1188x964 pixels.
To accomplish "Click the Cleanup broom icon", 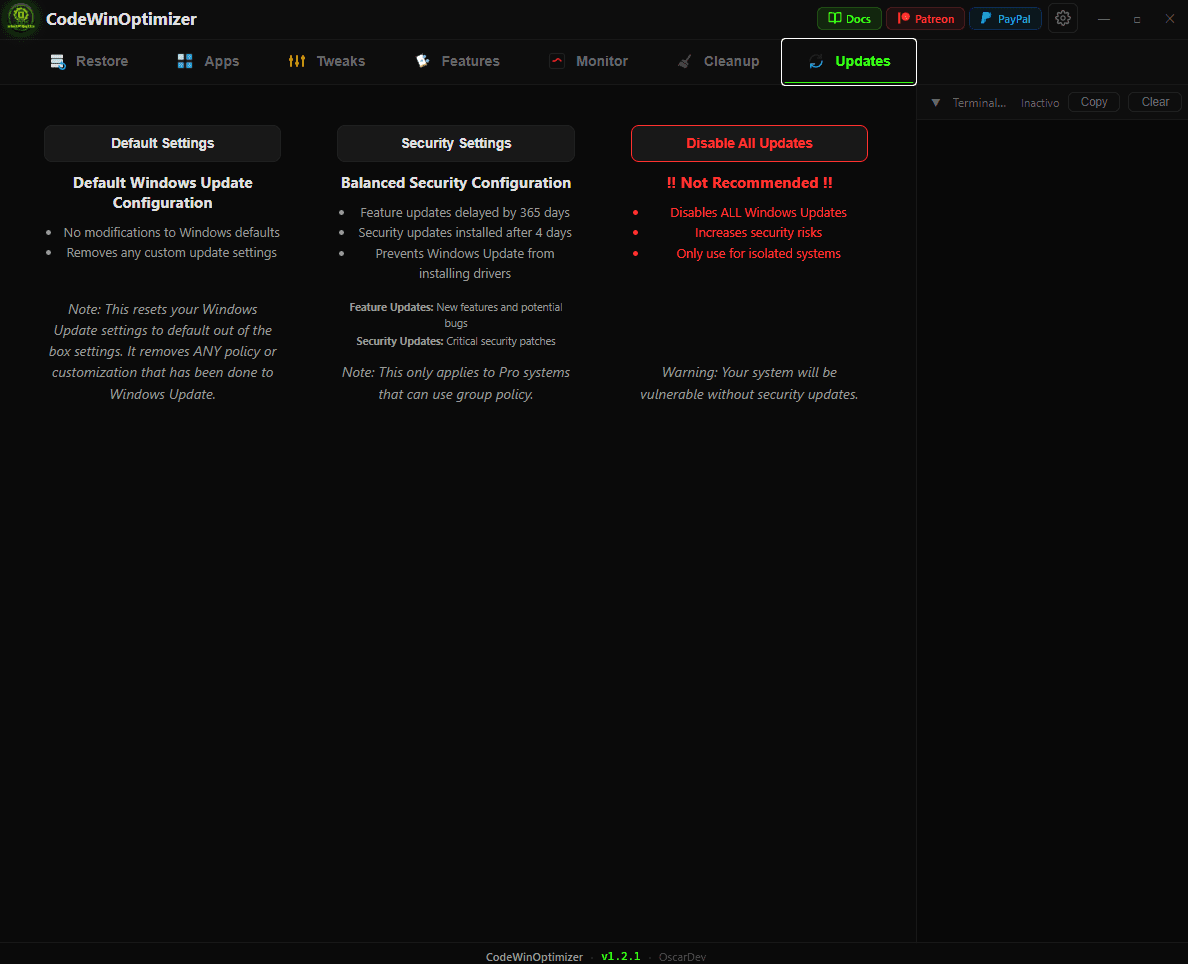I will (x=684, y=61).
